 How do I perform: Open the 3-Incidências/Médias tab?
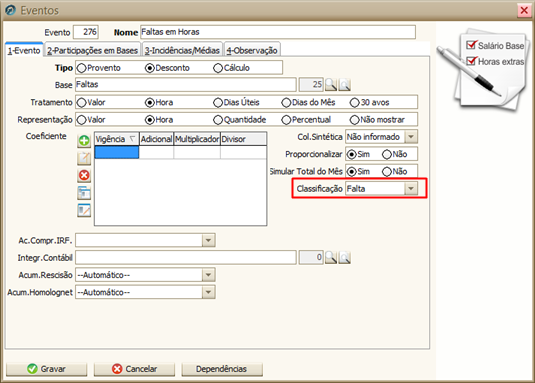click(182, 50)
